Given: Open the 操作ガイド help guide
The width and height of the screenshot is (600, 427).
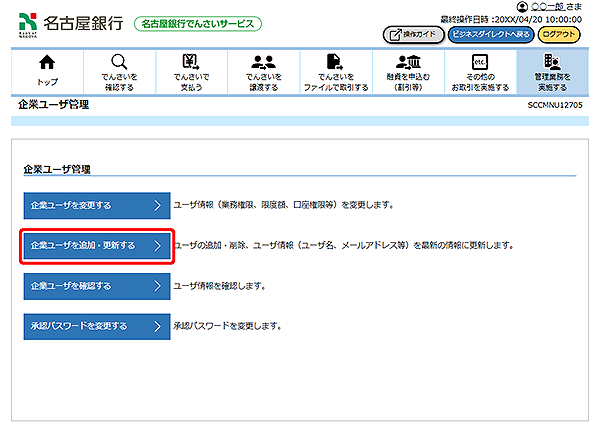Looking at the screenshot, I should click(414, 34).
